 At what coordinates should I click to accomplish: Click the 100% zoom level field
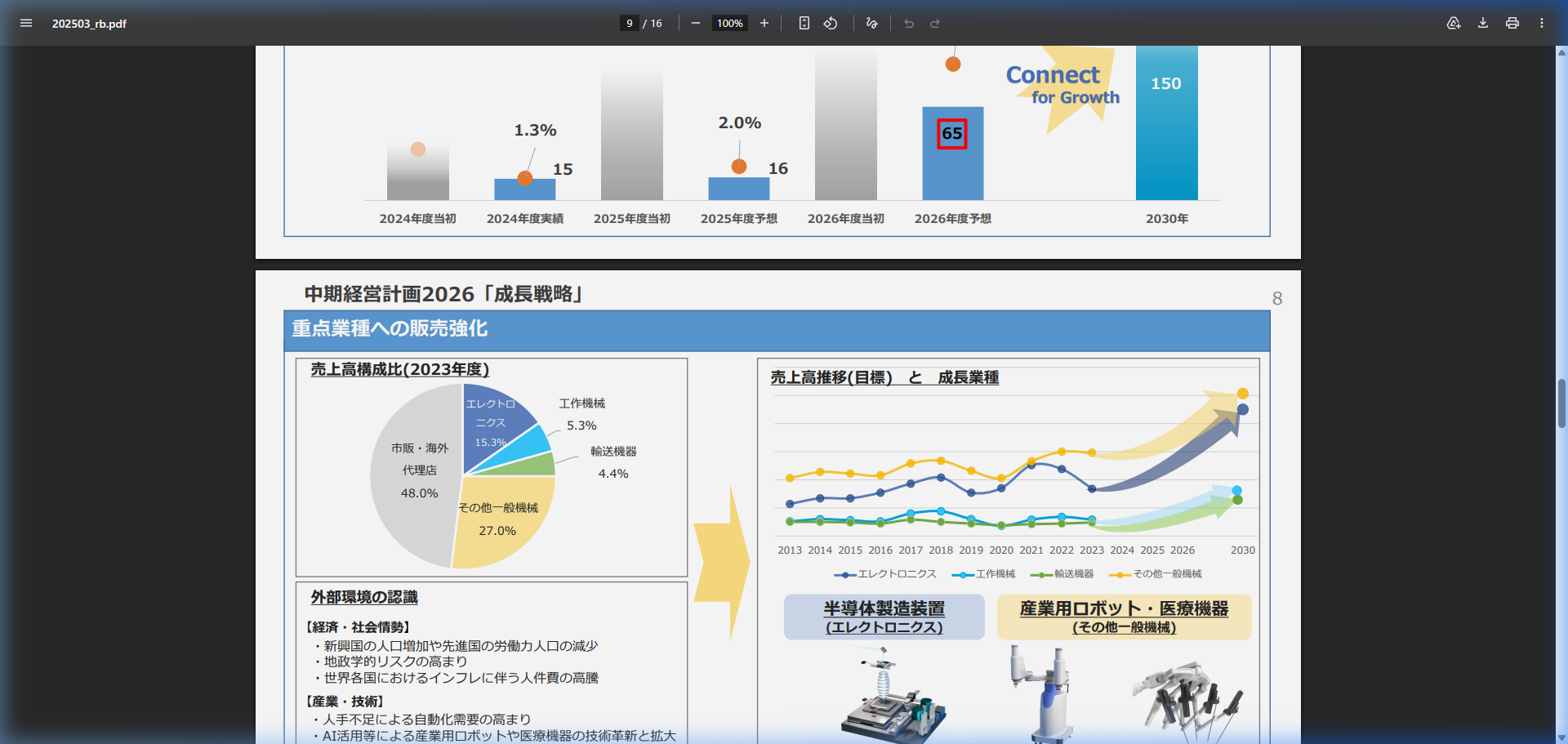(x=729, y=23)
